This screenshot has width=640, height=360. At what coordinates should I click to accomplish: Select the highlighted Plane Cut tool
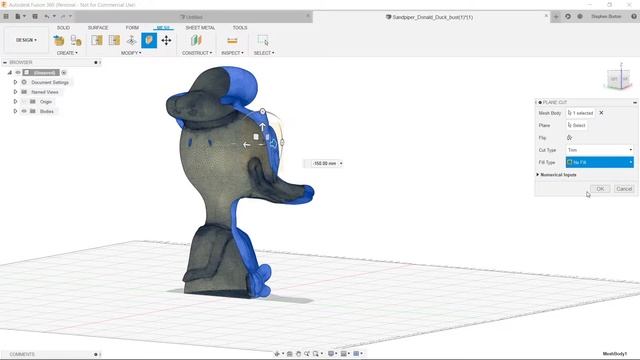149,40
